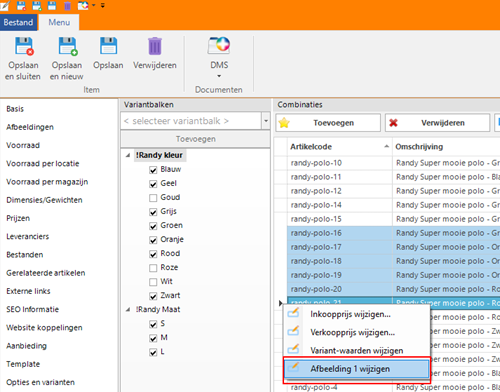Open the Gerelateerde artikelen sidebar section
Viewport: 500px width, 392px height.
46,273
